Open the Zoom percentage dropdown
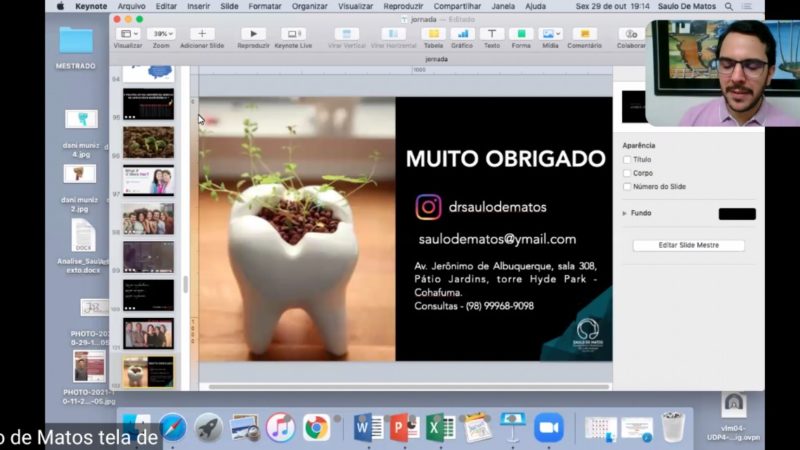The width and height of the screenshot is (800, 450). (161, 34)
